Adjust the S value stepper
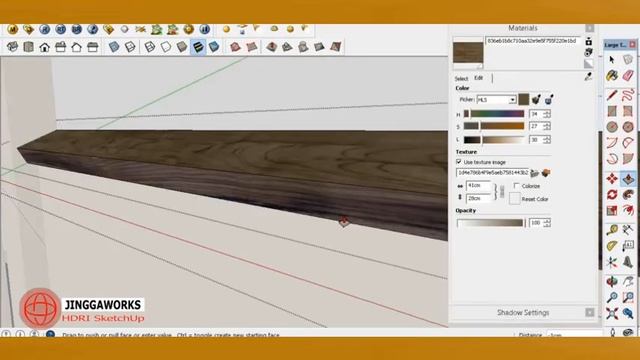 (x=547, y=126)
